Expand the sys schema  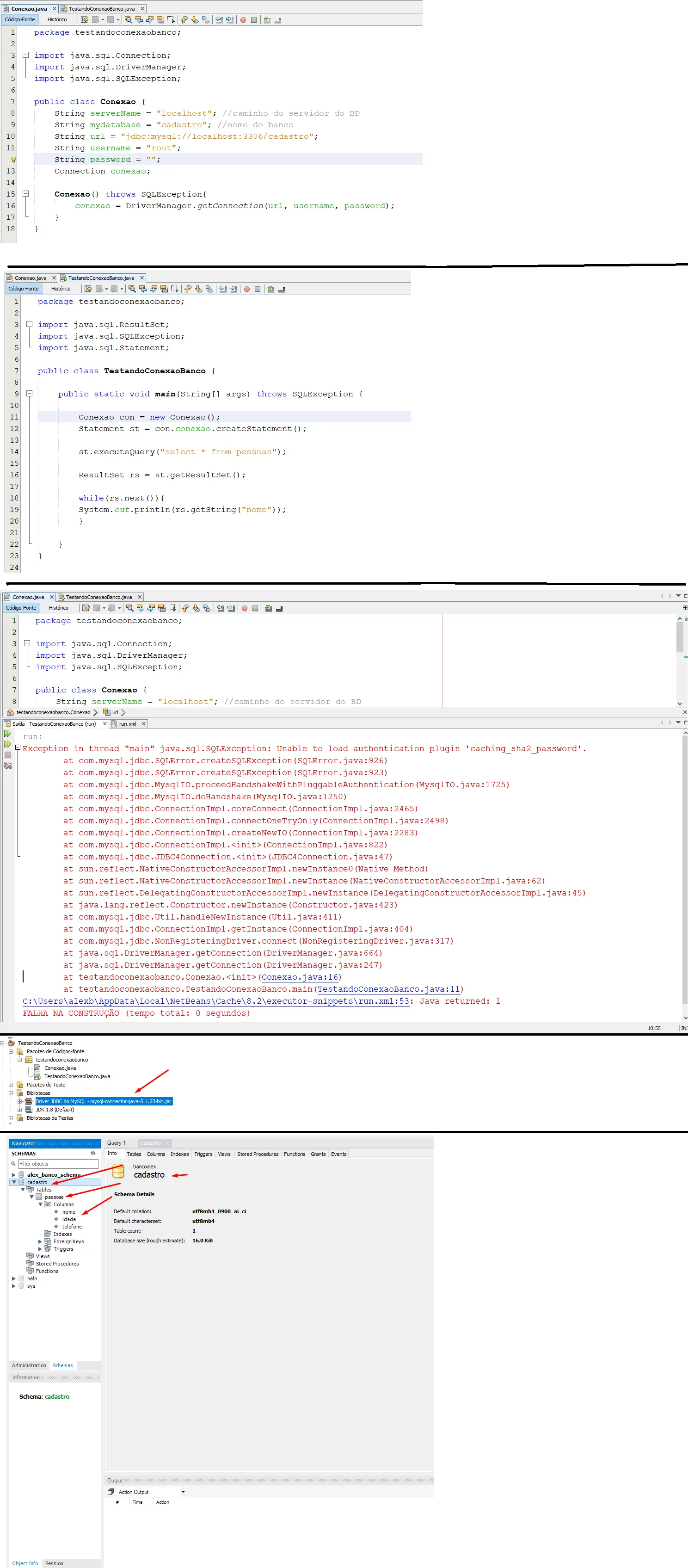(14, 1286)
